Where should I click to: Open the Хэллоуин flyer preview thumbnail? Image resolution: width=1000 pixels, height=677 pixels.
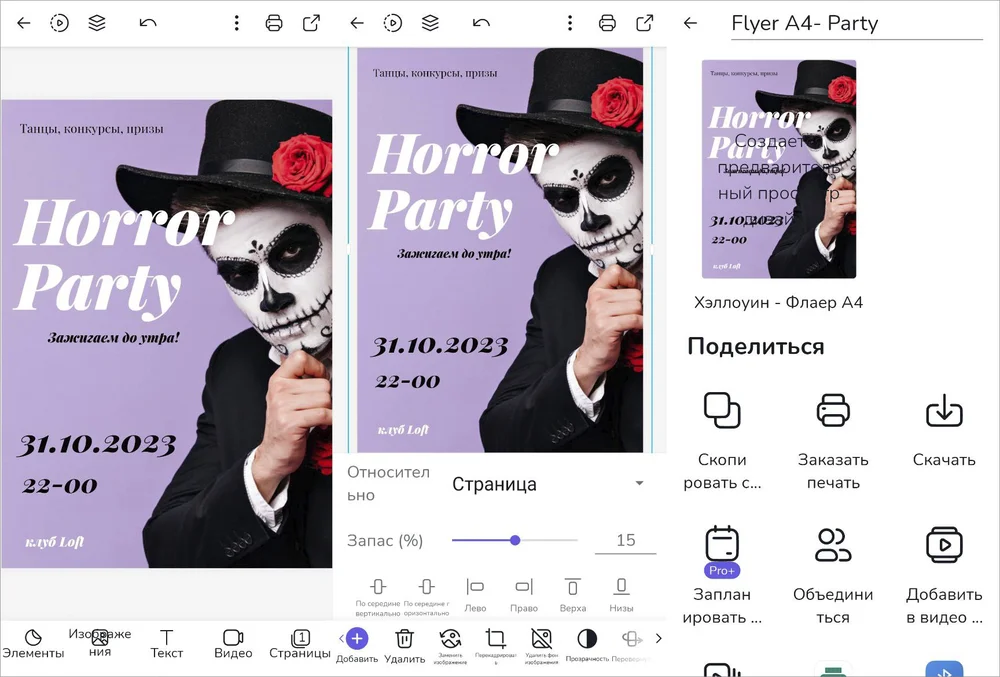point(778,169)
